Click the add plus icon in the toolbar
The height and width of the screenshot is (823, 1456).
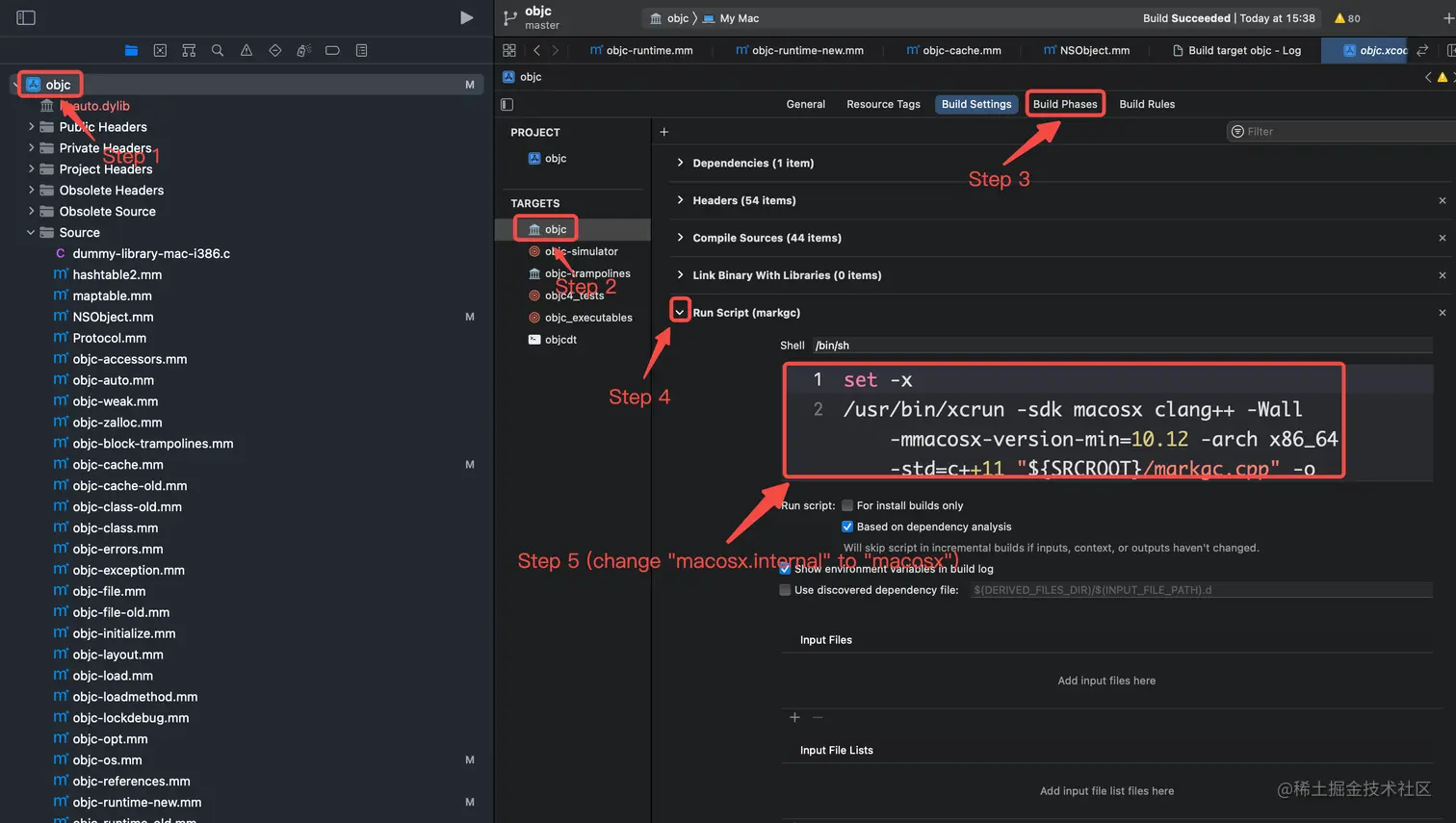coord(1448,18)
